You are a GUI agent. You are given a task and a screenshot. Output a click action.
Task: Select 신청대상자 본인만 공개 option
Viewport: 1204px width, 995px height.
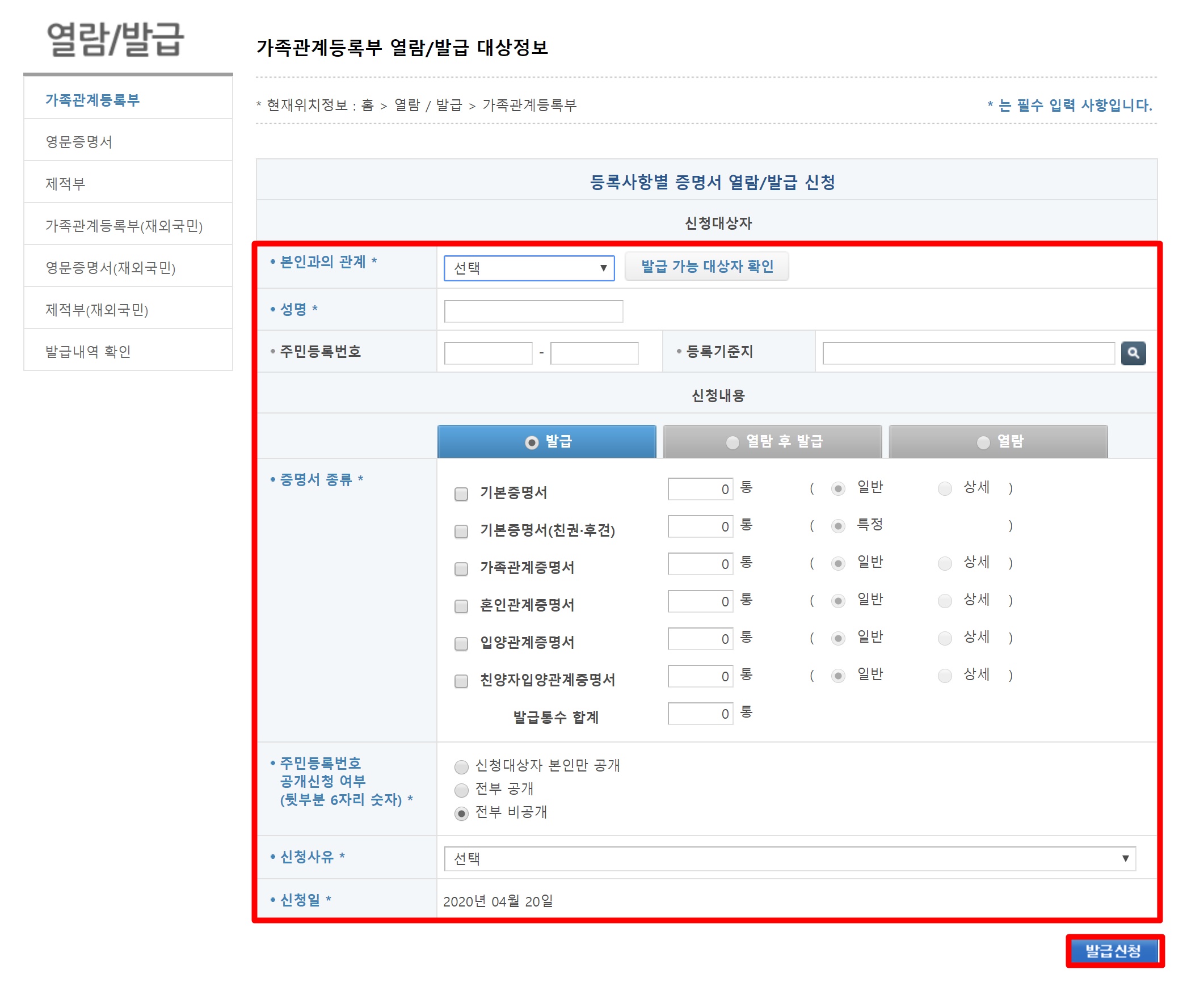pos(461,766)
